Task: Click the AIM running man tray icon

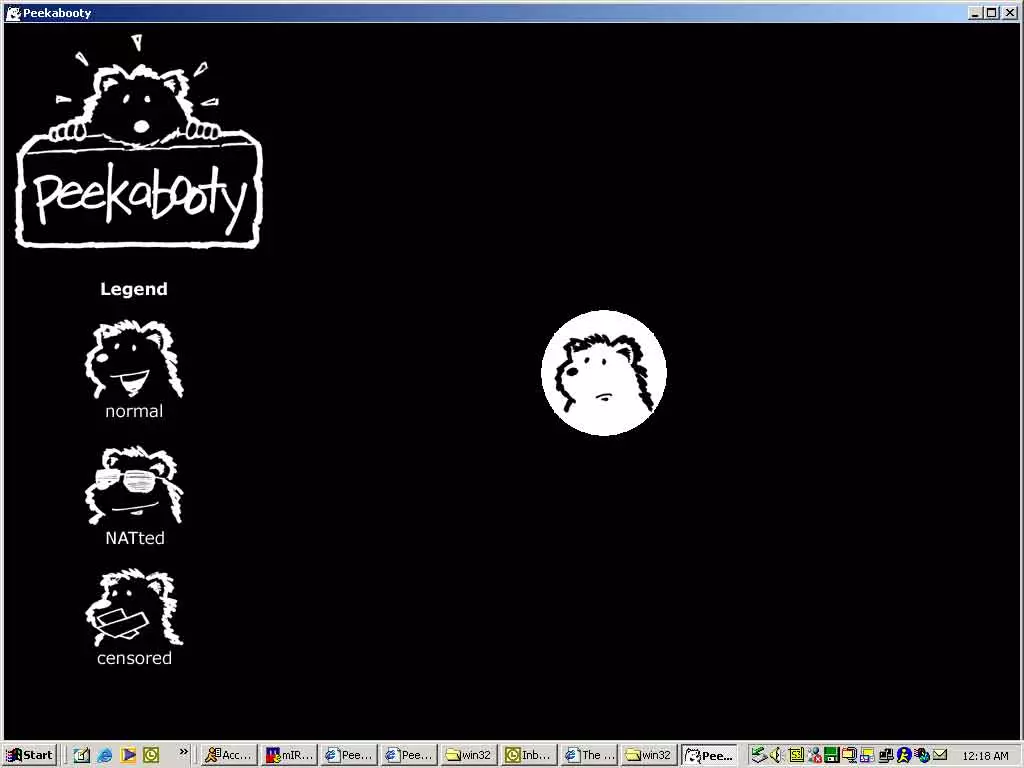Action: [x=904, y=755]
